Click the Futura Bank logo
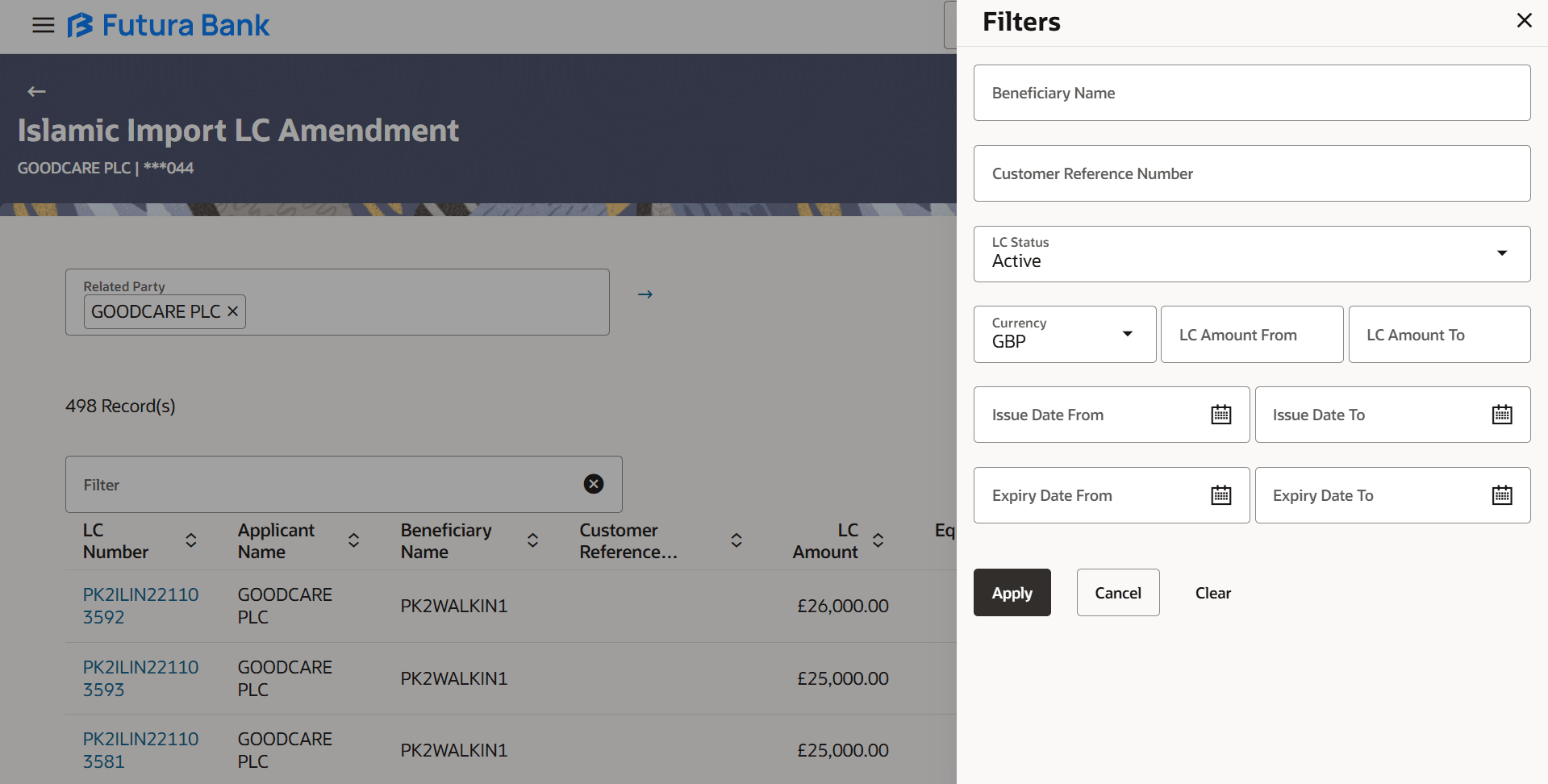This screenshot has height=784, width=1548. 168,25
